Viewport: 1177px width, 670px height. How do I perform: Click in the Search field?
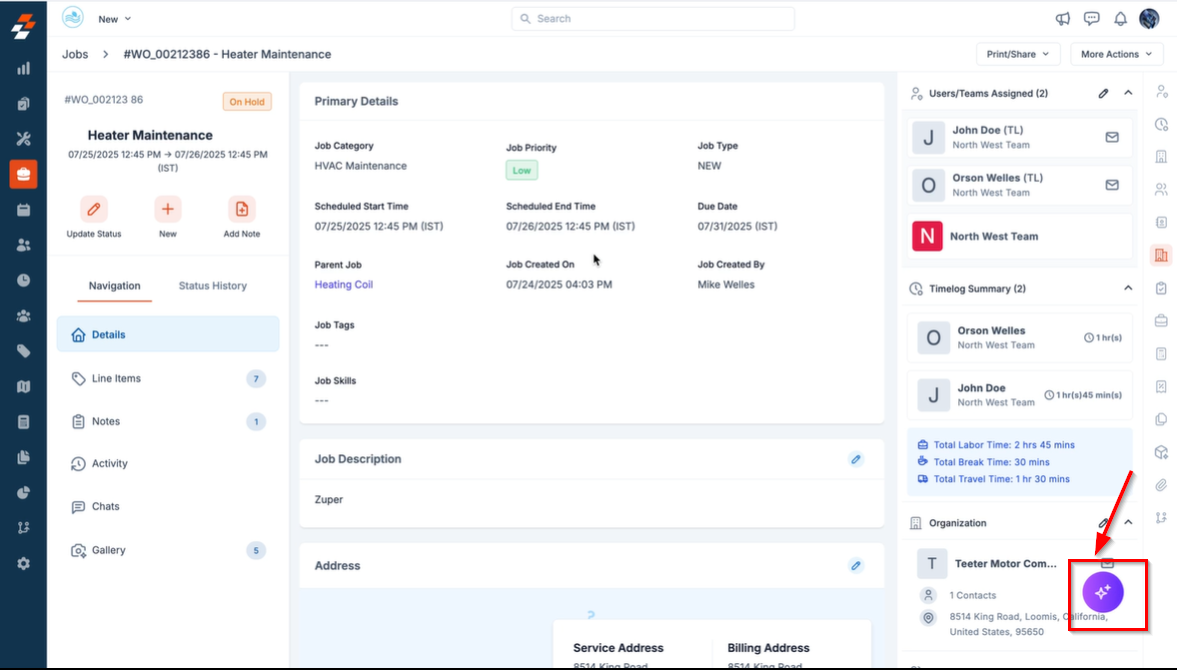coord(653,19)
